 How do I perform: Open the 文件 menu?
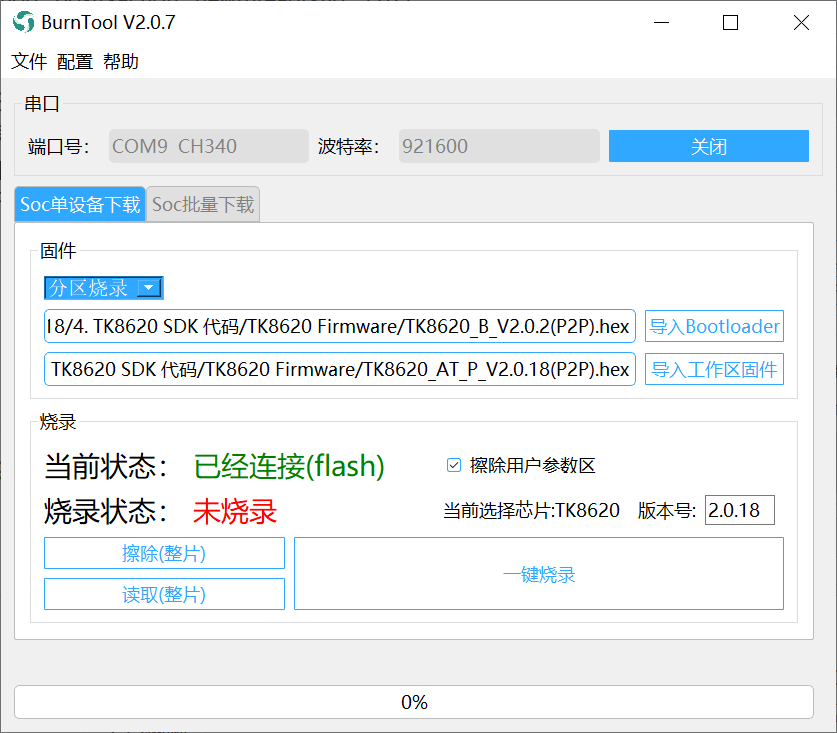29,61
